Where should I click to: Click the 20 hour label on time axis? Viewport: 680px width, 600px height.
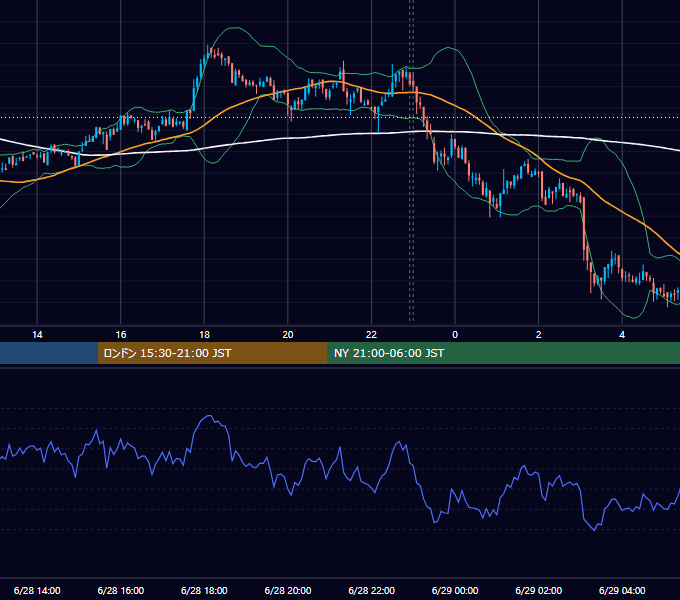tap(288, 335)
